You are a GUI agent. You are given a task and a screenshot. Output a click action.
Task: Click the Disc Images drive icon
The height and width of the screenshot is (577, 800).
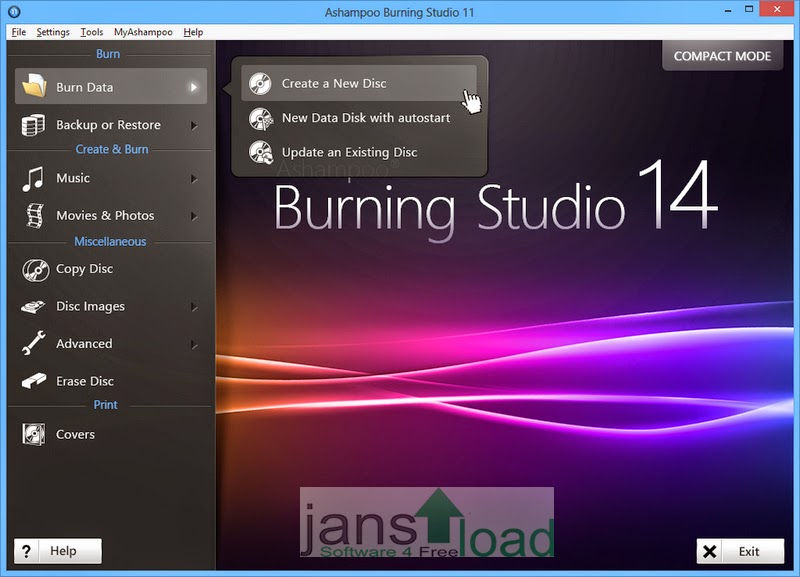pyautogui.click(x=34, y=307)
